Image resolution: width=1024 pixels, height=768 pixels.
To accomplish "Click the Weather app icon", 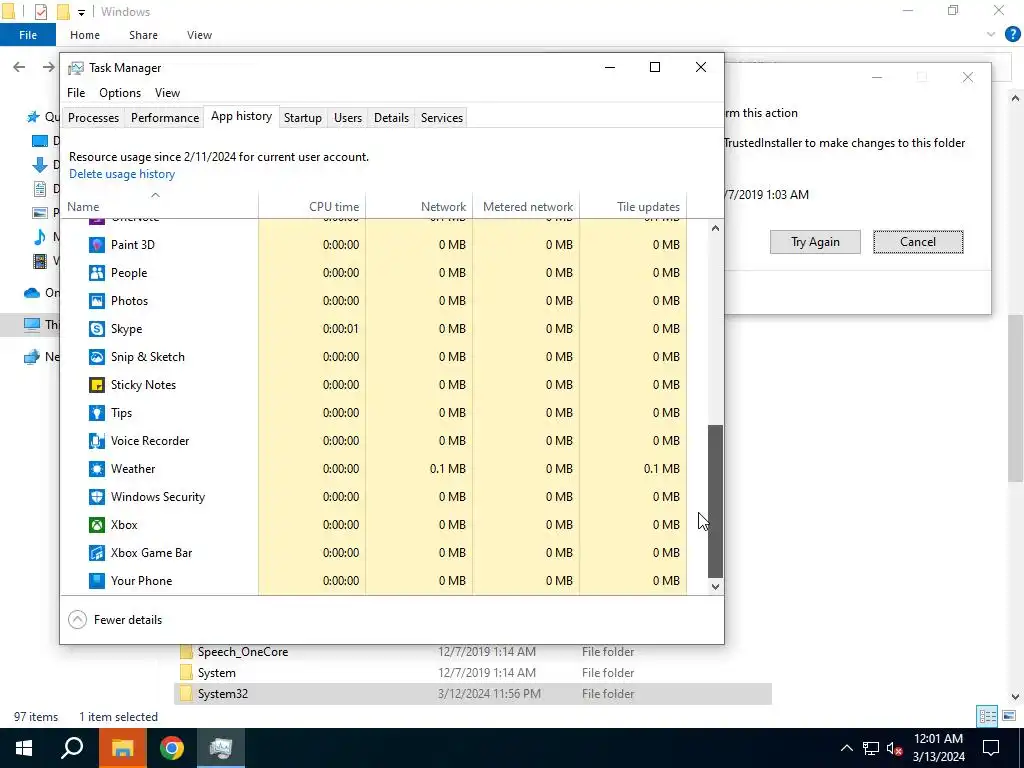I will [x=97, y=469].
